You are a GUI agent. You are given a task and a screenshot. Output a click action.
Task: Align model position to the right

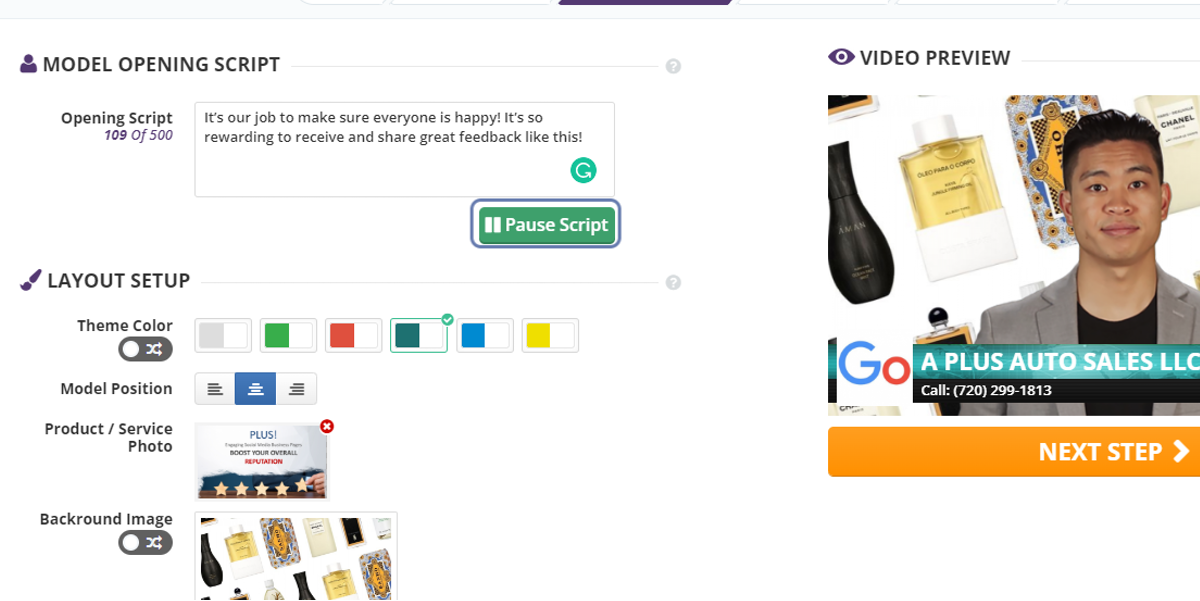296,389
